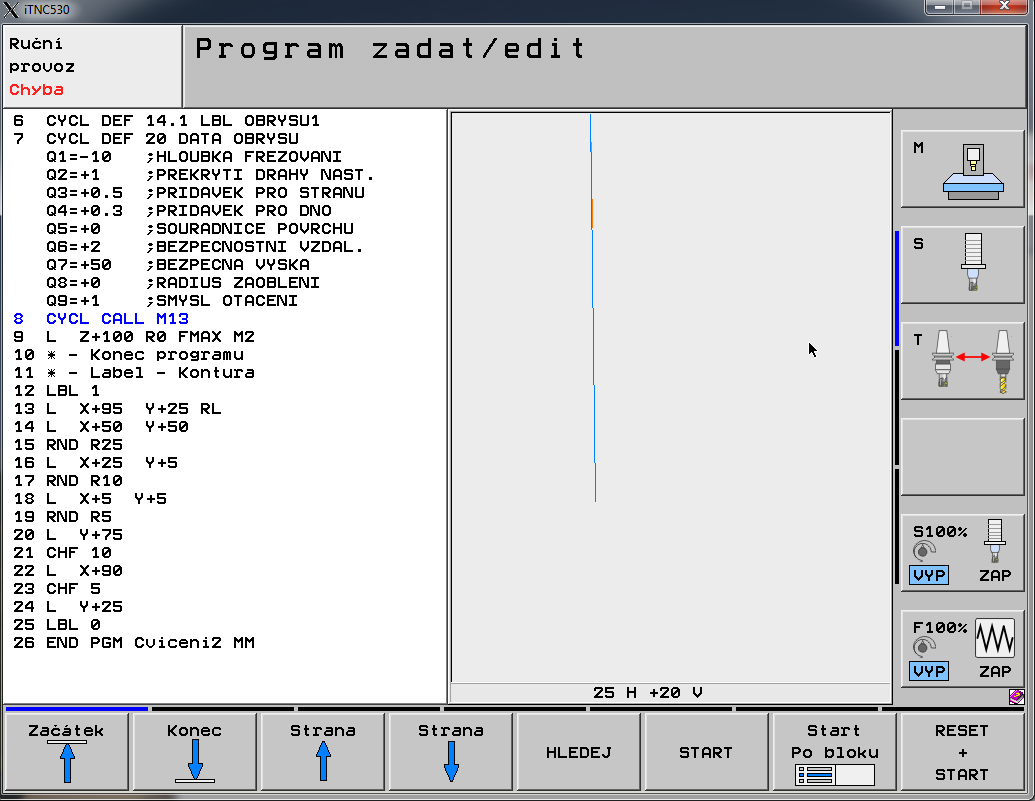Toggle the F100% VYP feed override
The height and width of the screenshot is (801, 1035).
[930, 671]
